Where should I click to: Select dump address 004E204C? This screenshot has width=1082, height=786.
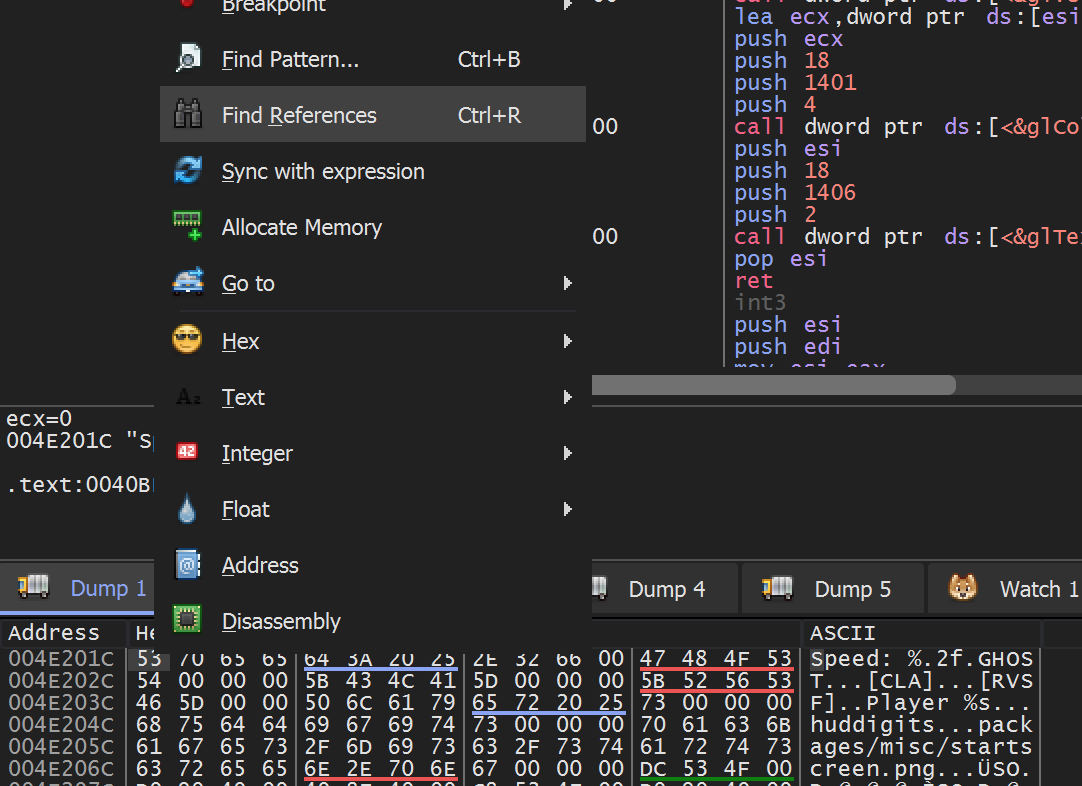point(61,725)
